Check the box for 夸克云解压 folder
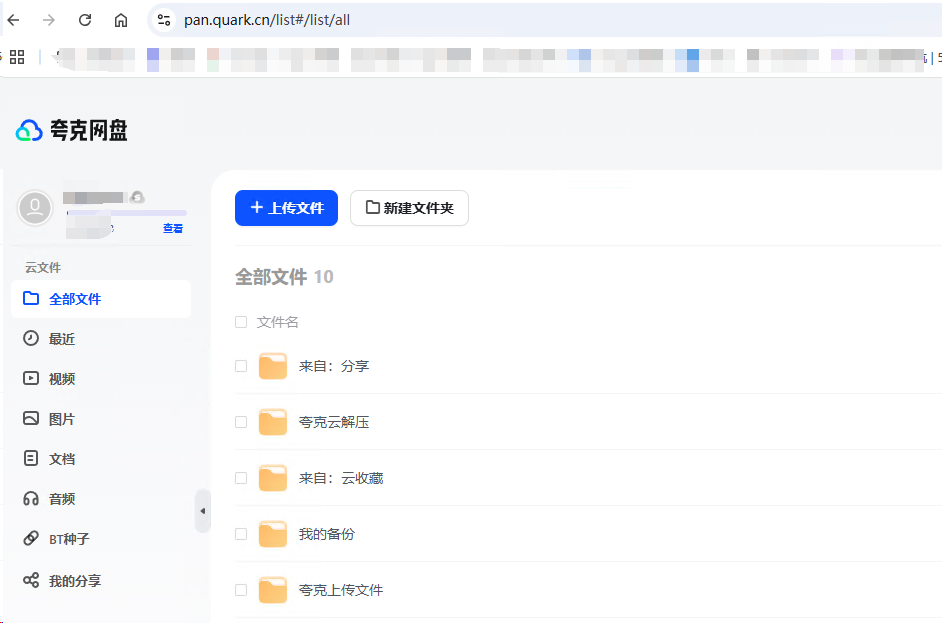The image size is (942, 623). pyautogui.click(x=241, y=422)
